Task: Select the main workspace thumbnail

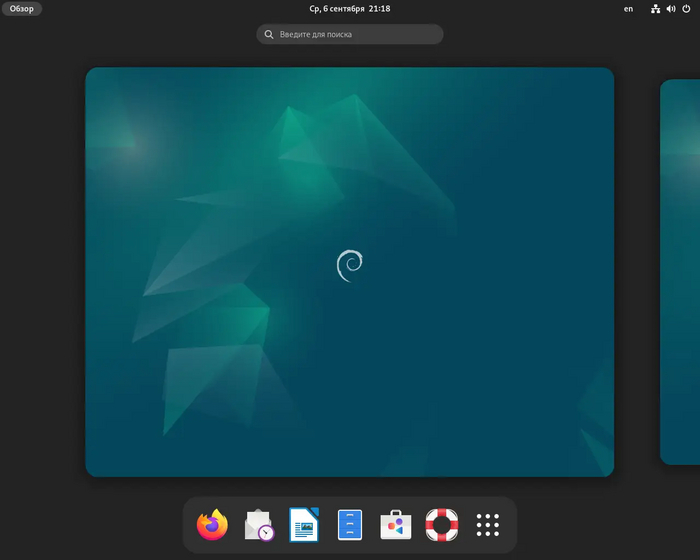Action: 350,272
